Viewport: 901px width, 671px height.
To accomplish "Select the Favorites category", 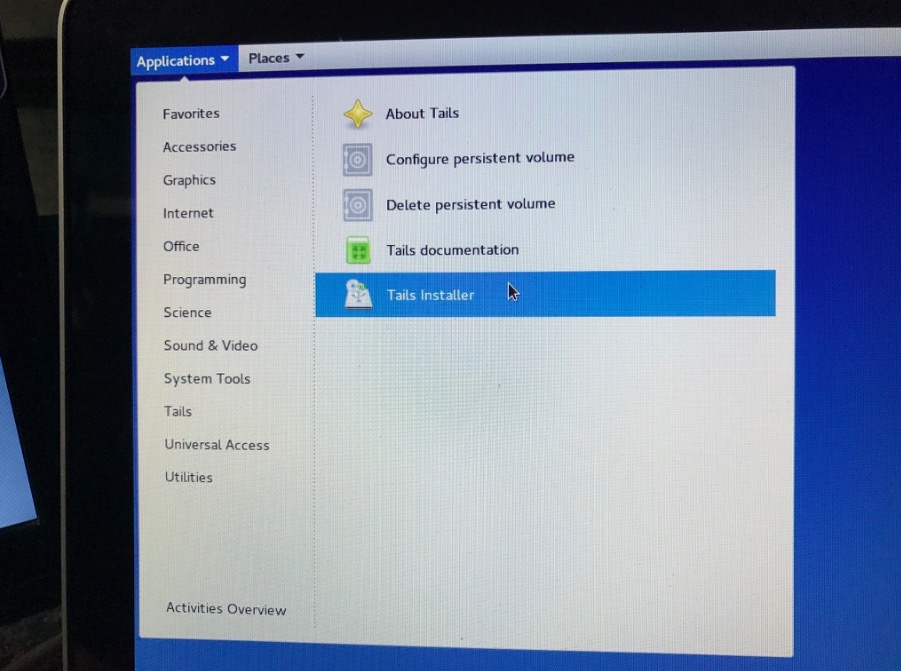I will [x=191, y=114].
